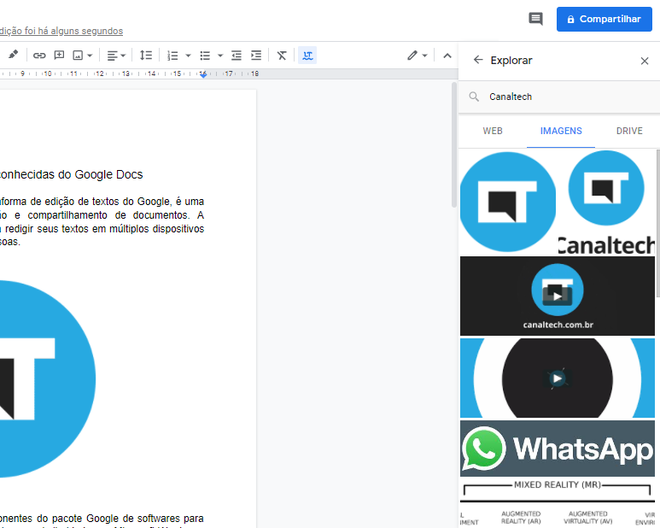Insert an image via the toolbar icon
Image resolution: width=660 pixels, height=528 pixels.
click(x=78, y=55)
